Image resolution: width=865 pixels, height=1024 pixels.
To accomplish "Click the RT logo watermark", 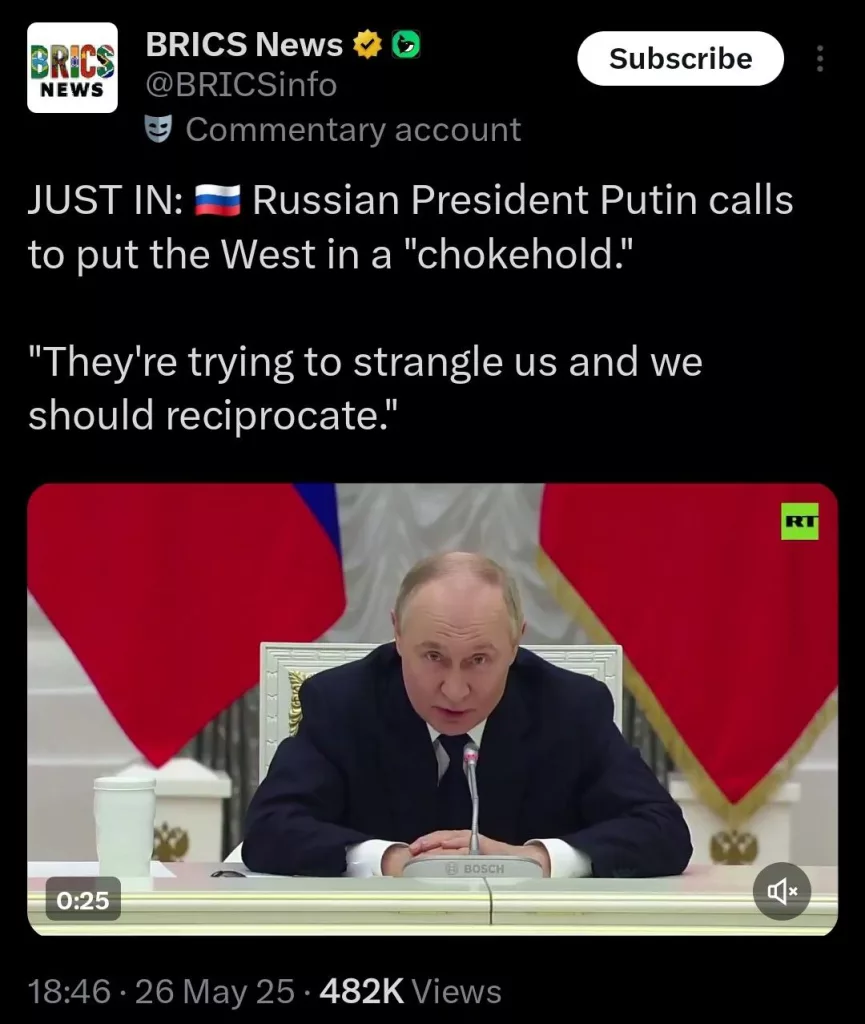I will pyautogui.click(x=800, y=521).
